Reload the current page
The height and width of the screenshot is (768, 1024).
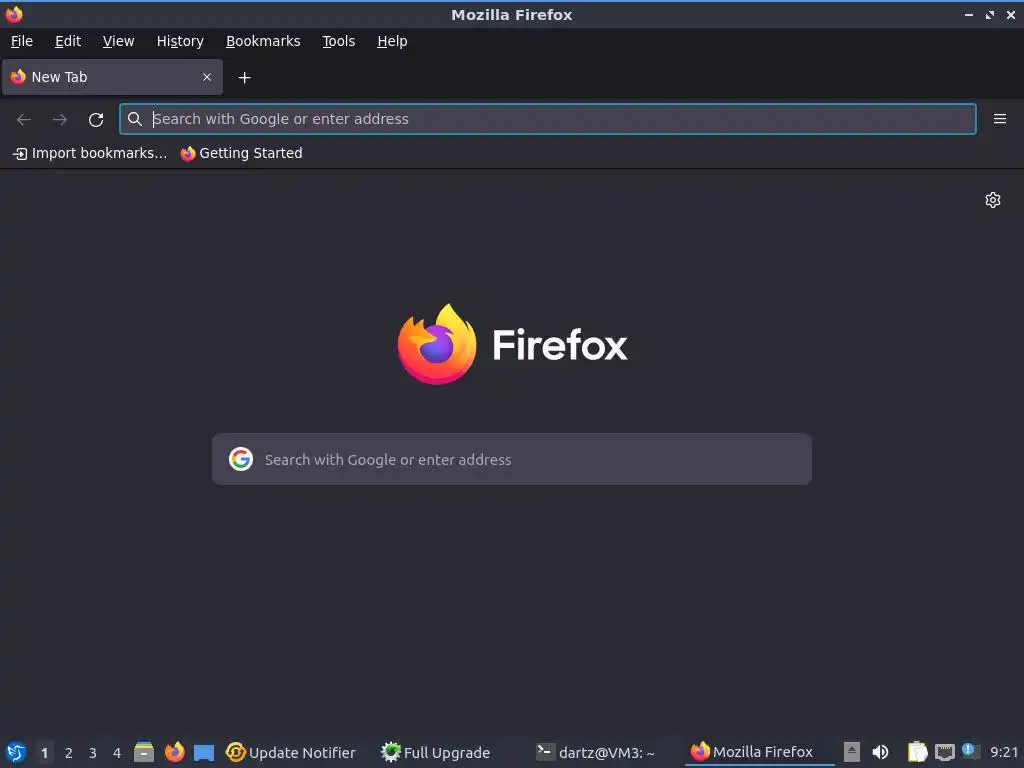click(x=96, y=119)
